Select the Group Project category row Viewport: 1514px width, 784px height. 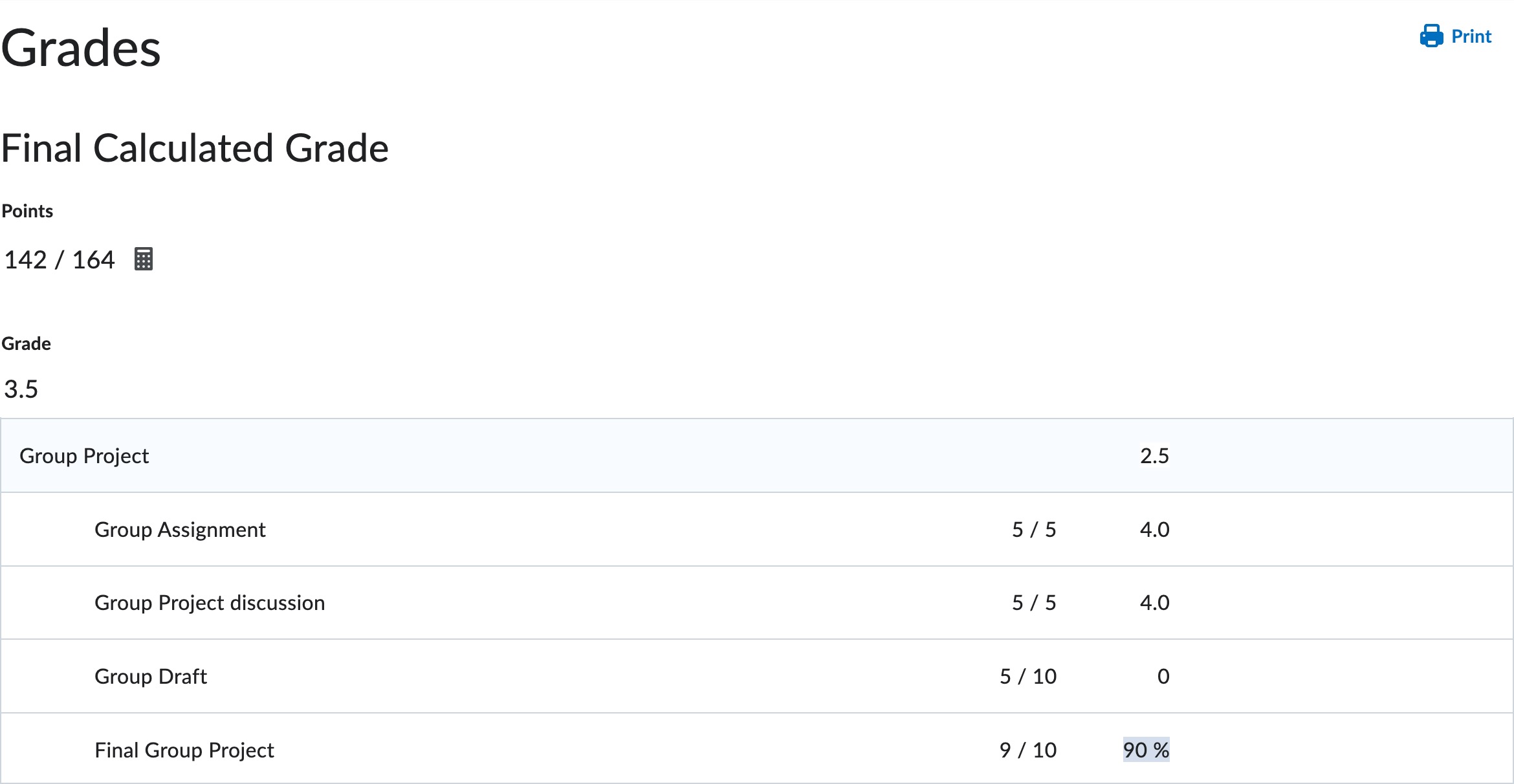[x=757, y=455]
